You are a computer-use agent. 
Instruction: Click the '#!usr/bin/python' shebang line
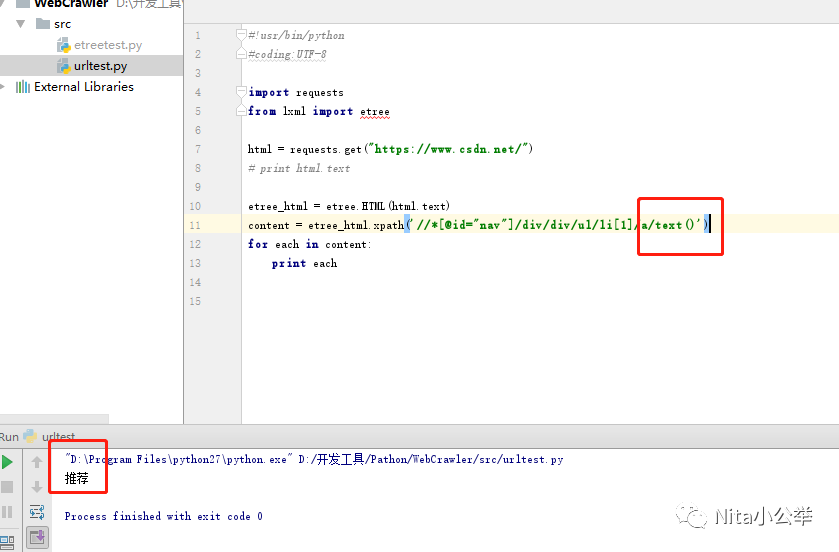click(x=296, y=35)
